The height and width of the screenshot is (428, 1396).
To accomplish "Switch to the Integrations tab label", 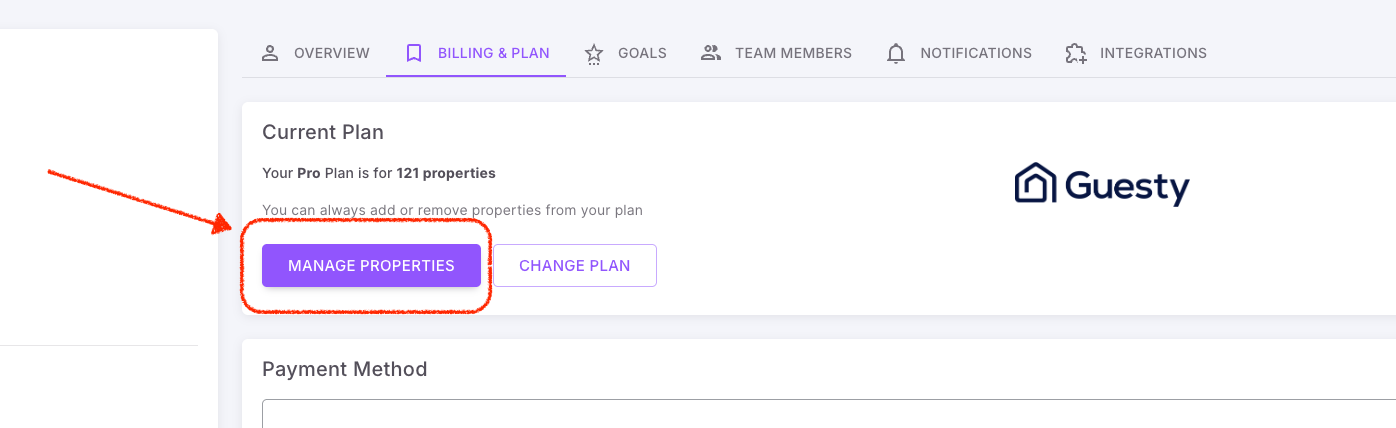I will pos(1153,53).
